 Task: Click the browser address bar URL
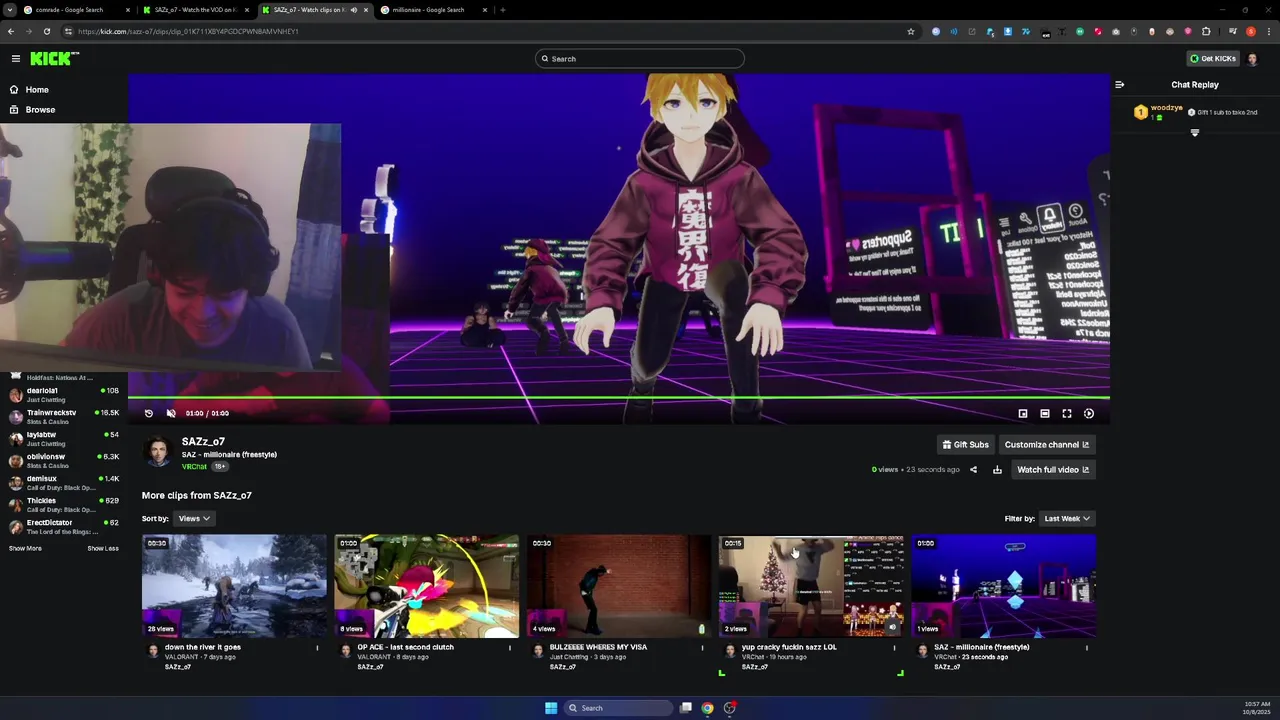pos(188,31)
